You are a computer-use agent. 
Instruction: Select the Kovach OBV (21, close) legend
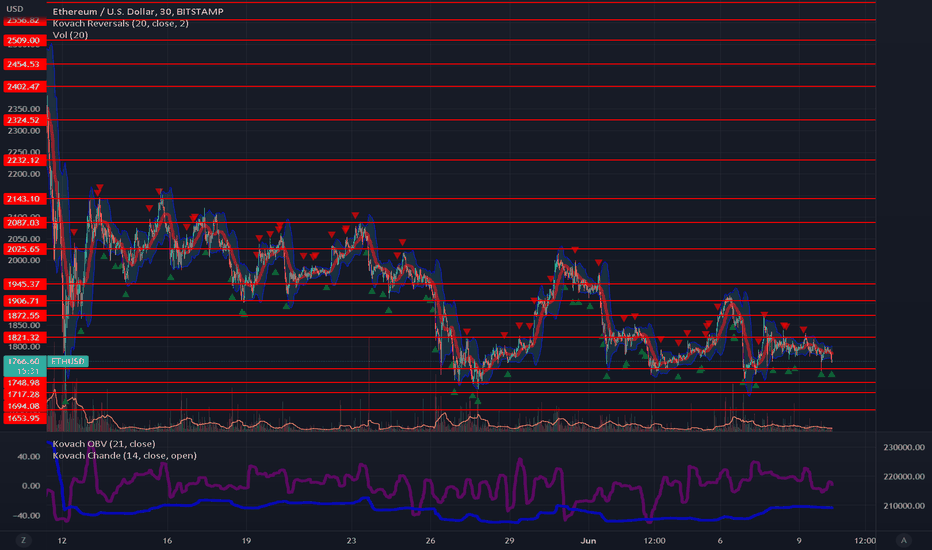104,444
